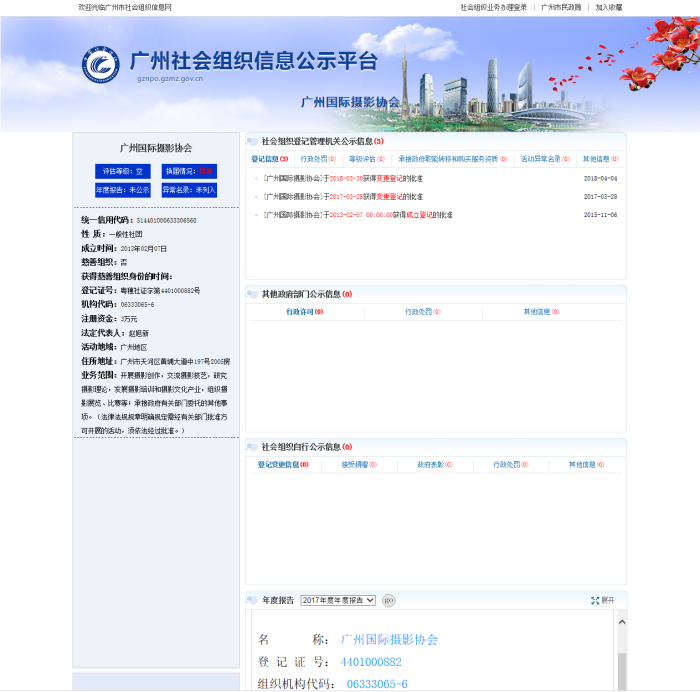Click the 社会组织自行公示信息 section header
The width and height of the screenshot is (700, 692).
307,447
